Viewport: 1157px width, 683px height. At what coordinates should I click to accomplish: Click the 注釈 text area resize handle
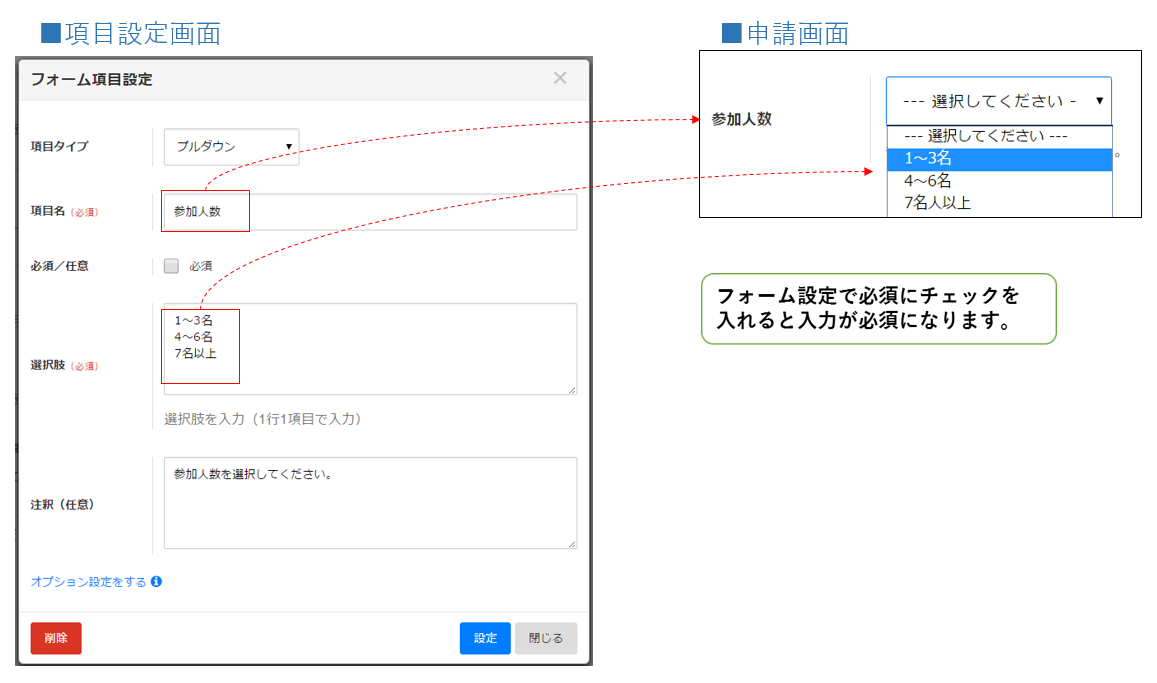572,544
